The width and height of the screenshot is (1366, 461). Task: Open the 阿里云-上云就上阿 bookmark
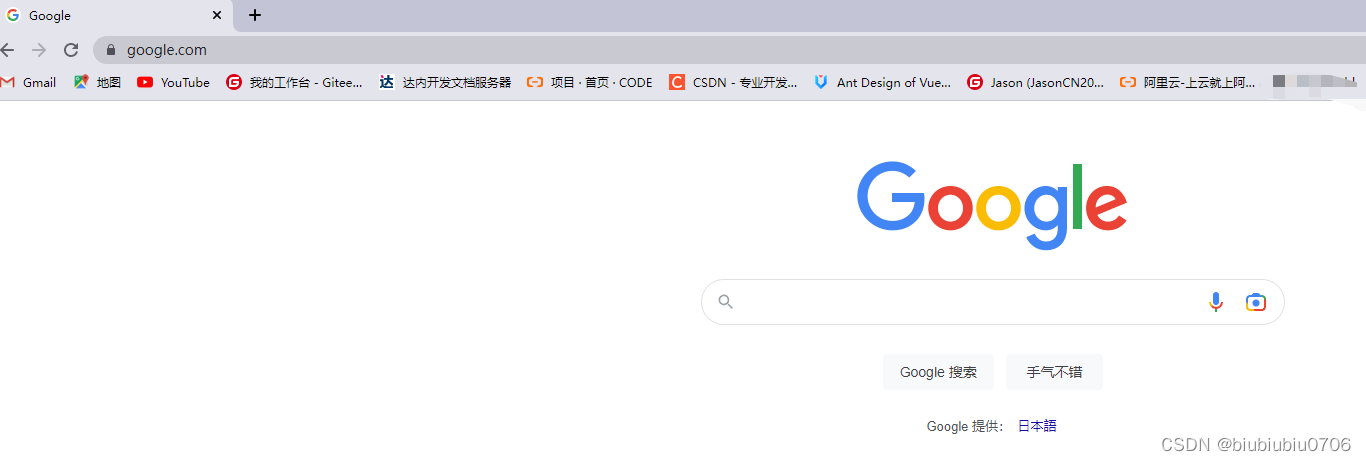(x=1188, y=83)
